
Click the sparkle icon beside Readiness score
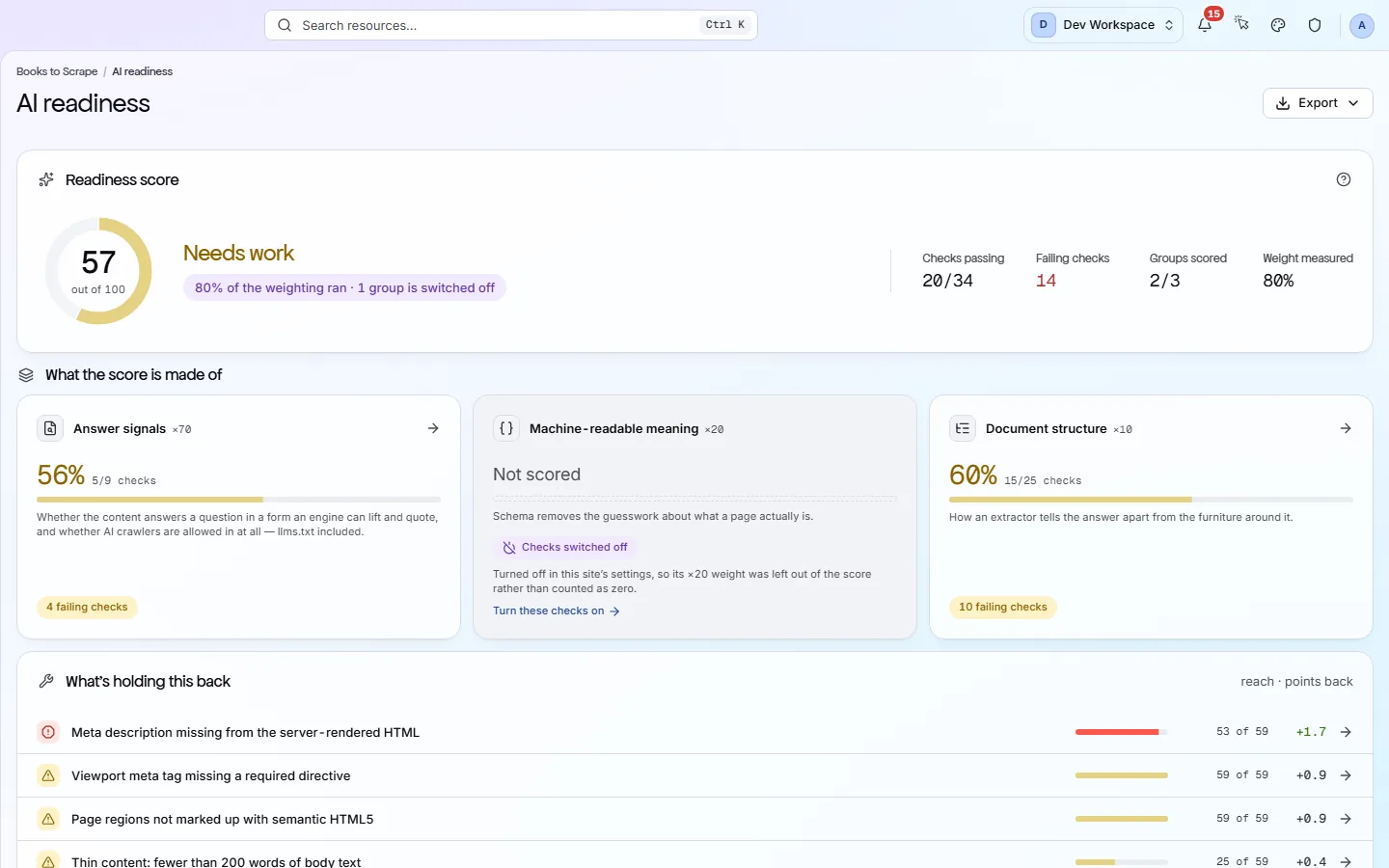(45, 179)
